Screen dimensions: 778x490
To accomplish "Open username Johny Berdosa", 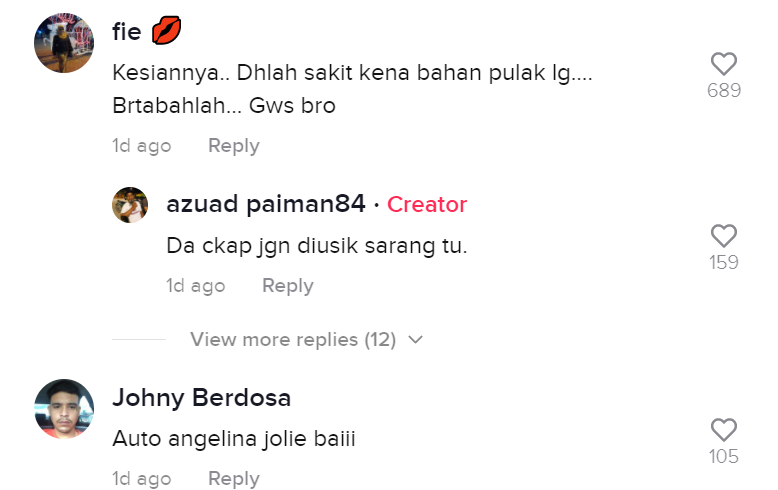I will tap(201, 398).
